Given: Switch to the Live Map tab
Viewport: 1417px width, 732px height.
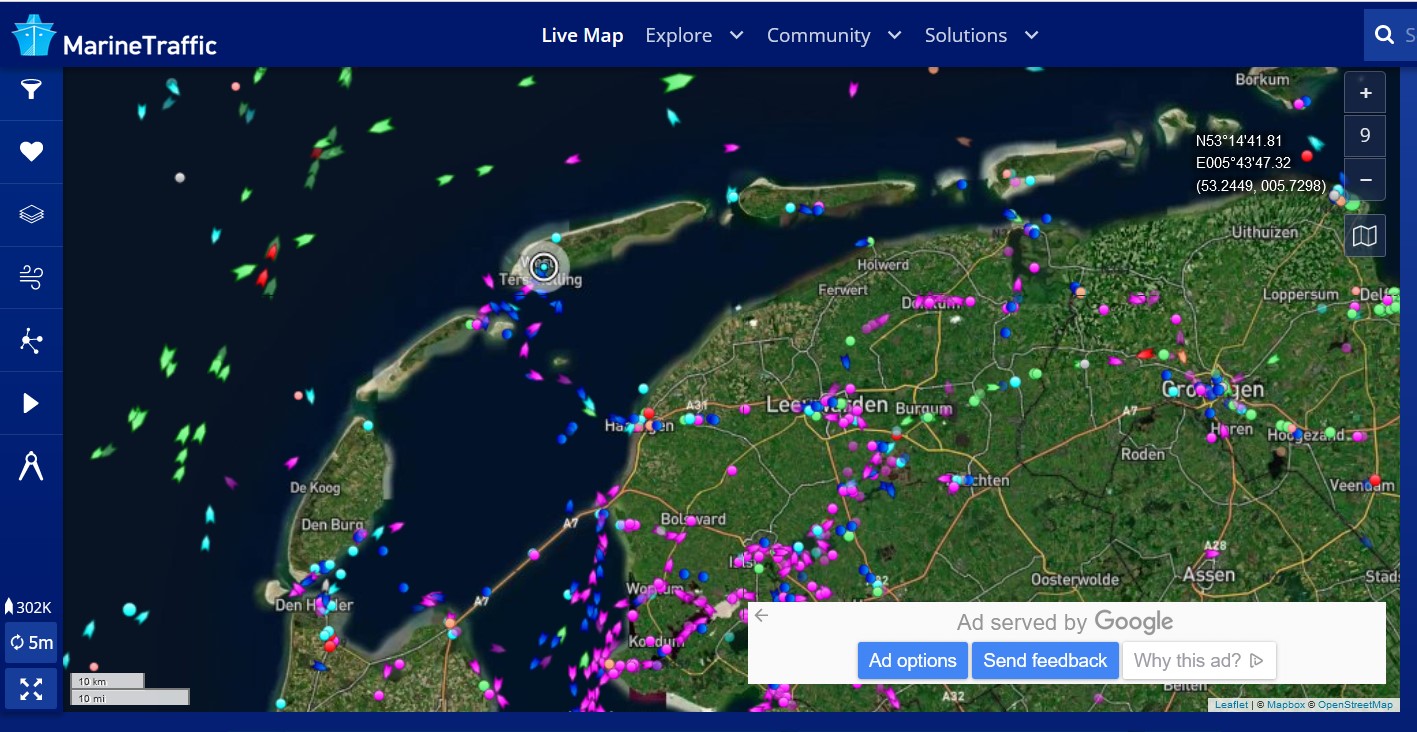Looking at the screenshot, I should click(582, 35).
